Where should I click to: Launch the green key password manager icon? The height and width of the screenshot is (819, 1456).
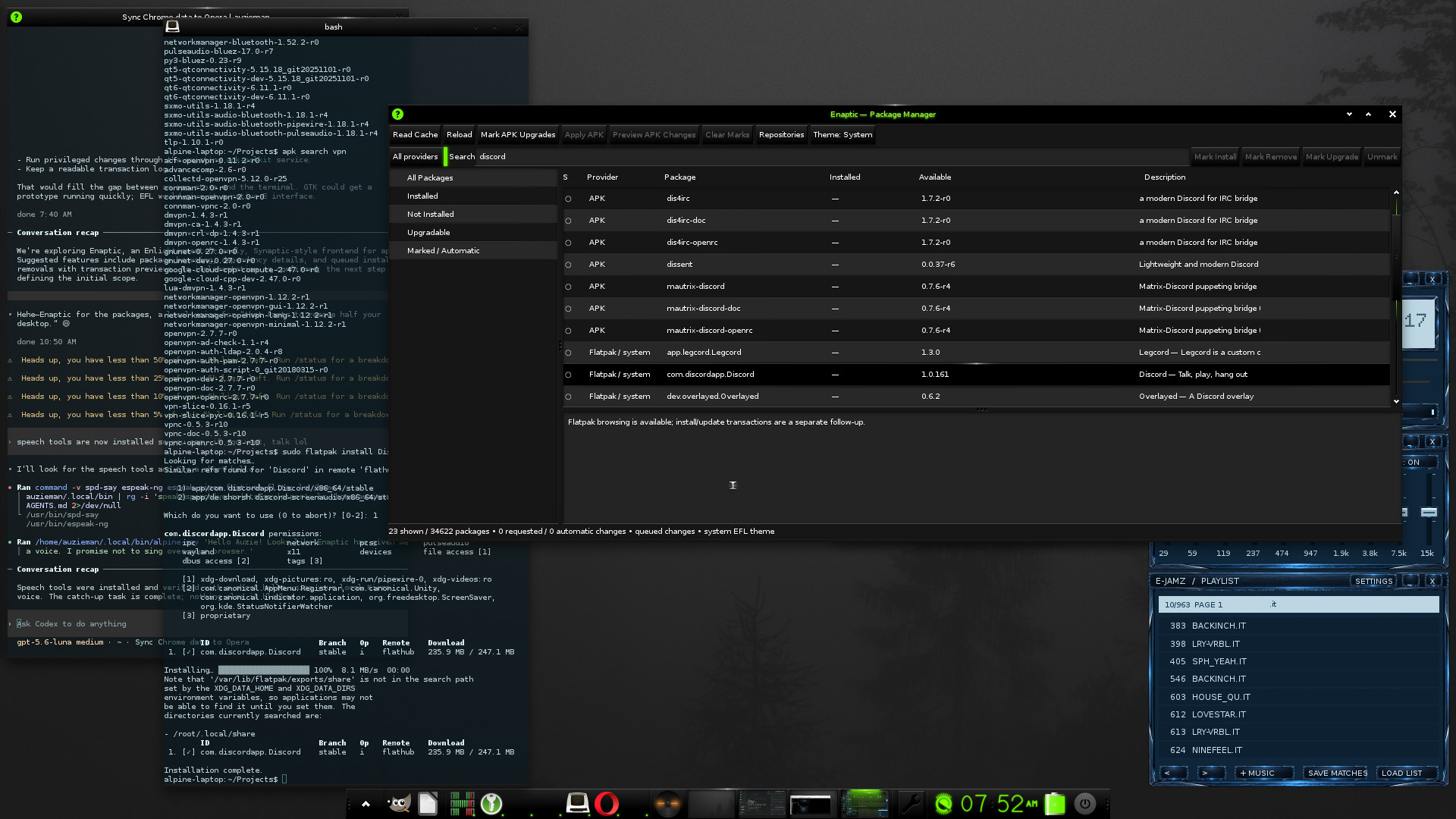491,804
